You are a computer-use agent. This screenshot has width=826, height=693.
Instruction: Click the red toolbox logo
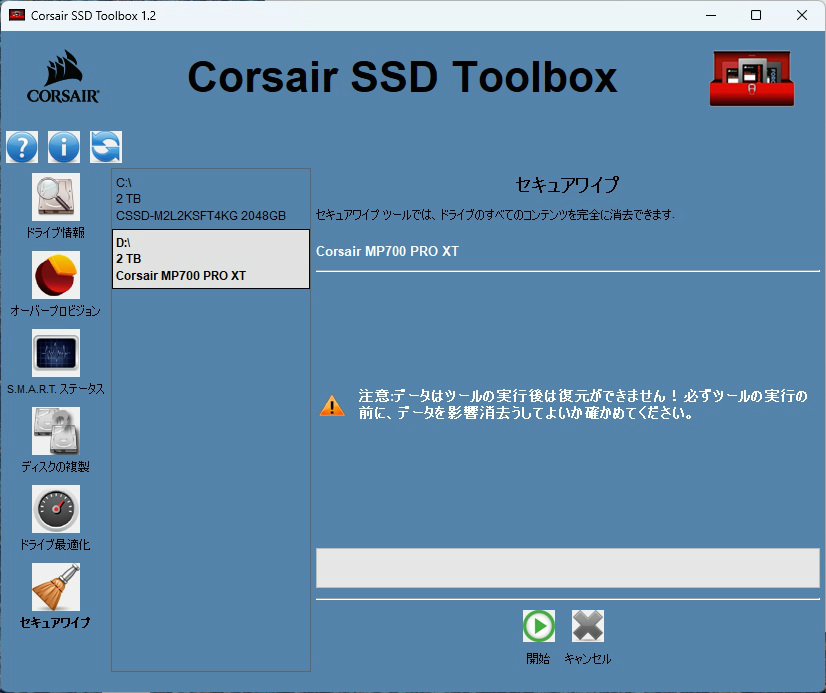[x=751, y=79]
